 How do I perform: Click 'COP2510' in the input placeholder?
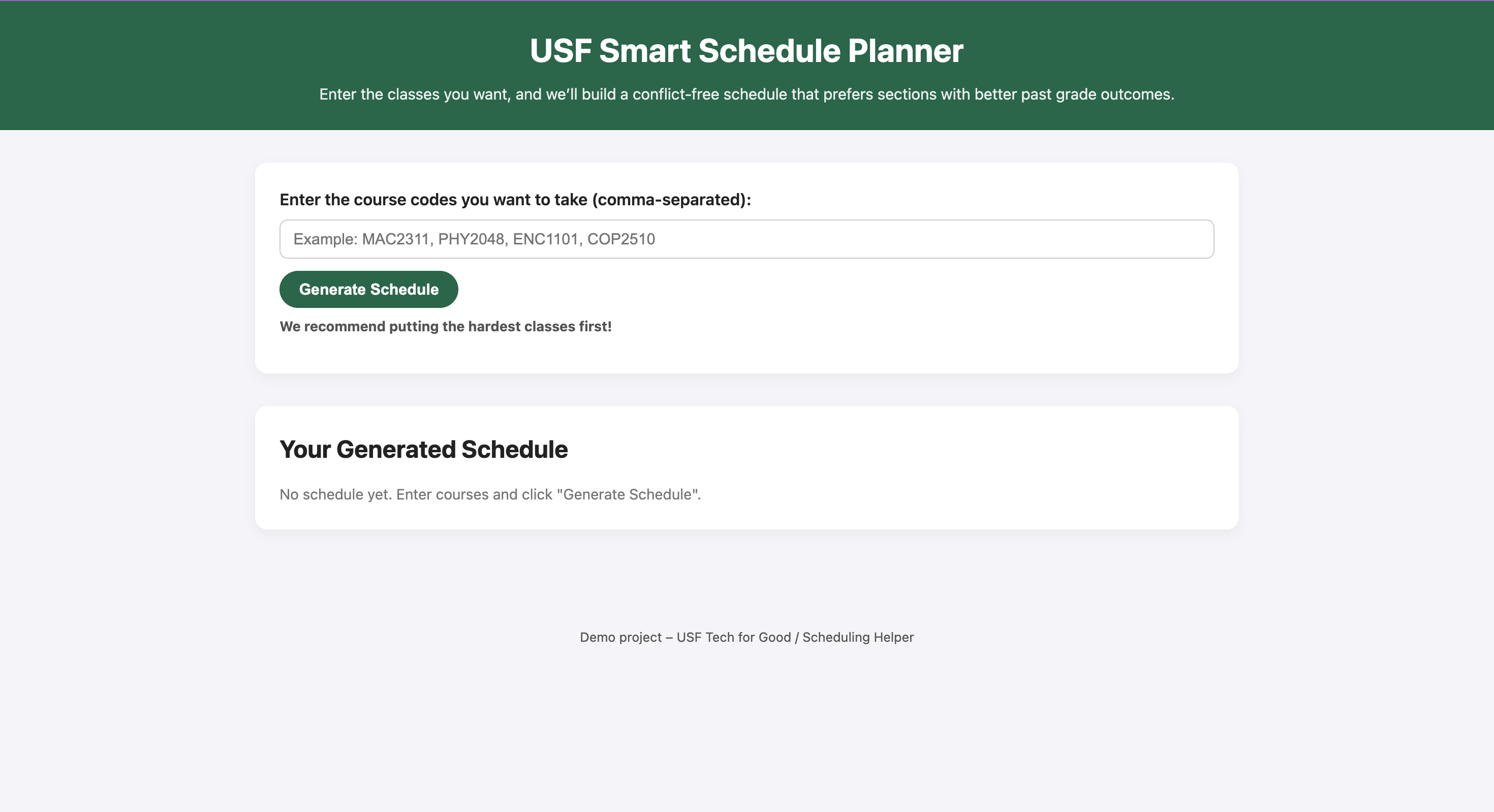pos(620,239)
